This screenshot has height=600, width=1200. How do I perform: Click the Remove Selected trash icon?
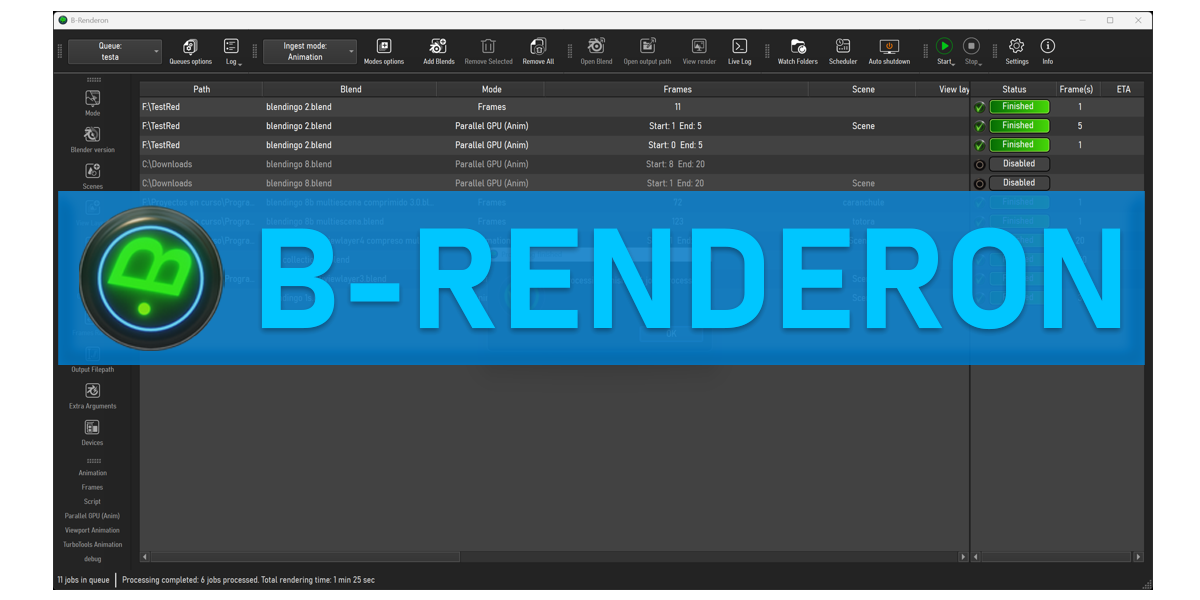tap(488, 46)
